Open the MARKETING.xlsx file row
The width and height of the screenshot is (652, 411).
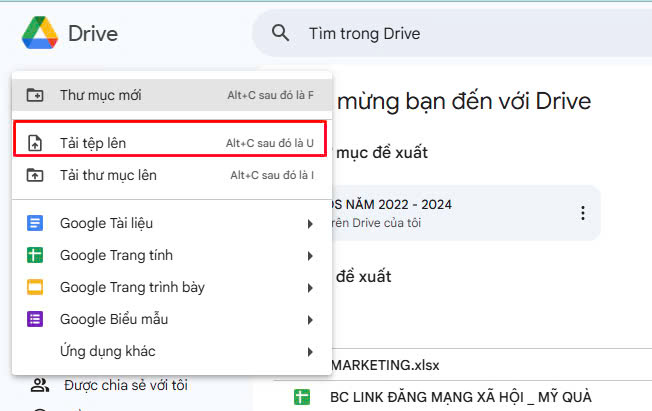click(492, 365)
